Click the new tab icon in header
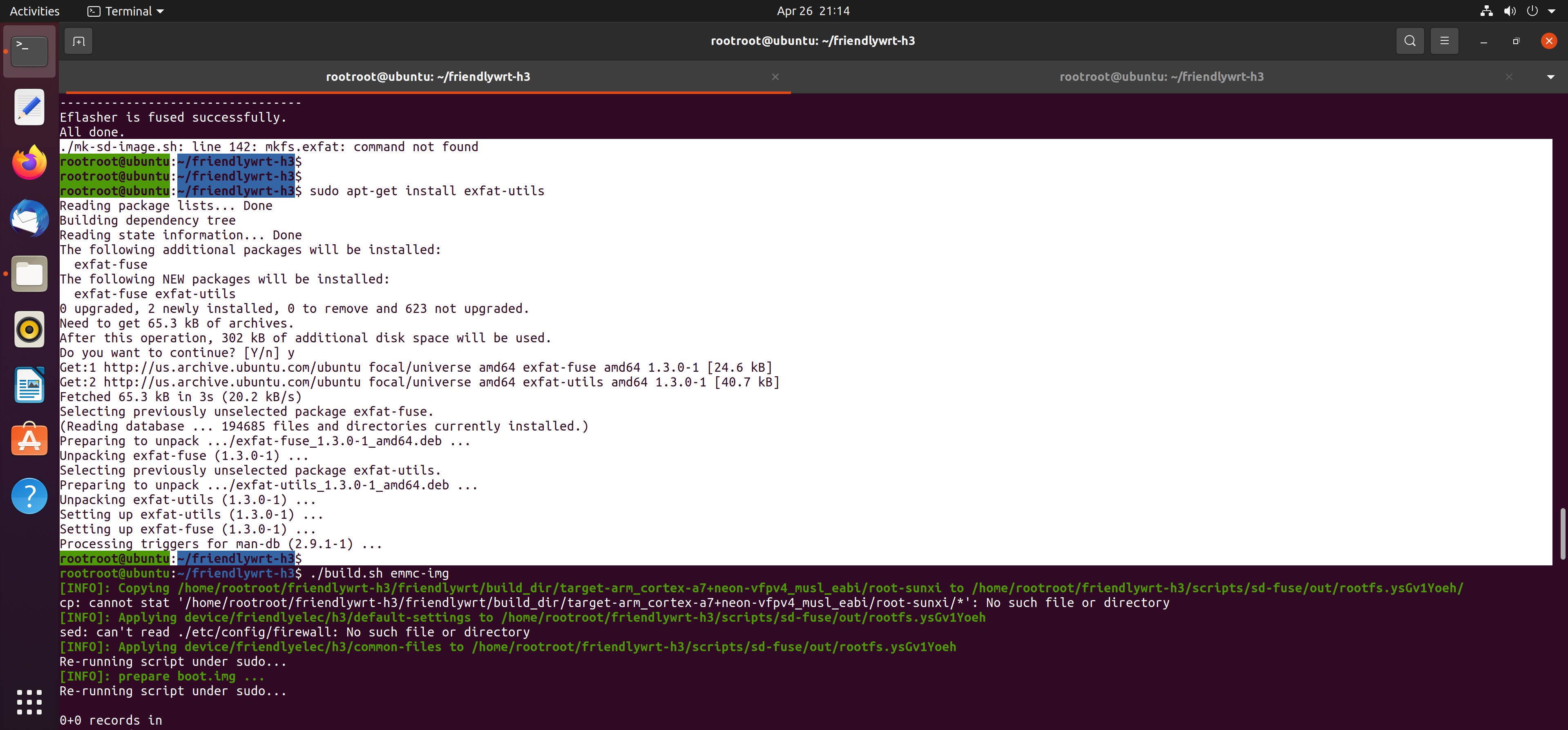 point(78,41)
